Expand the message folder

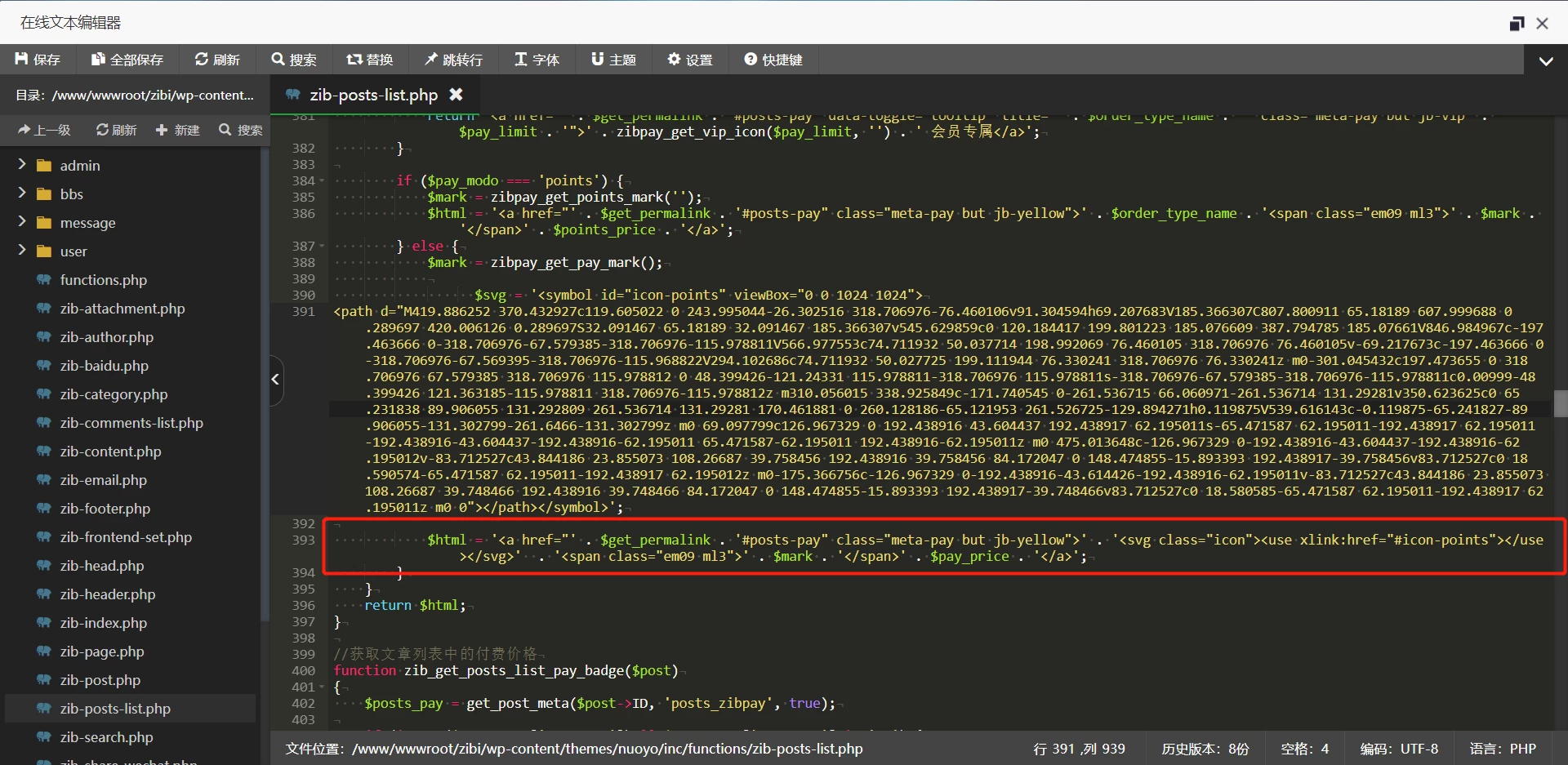coord(22,222)
